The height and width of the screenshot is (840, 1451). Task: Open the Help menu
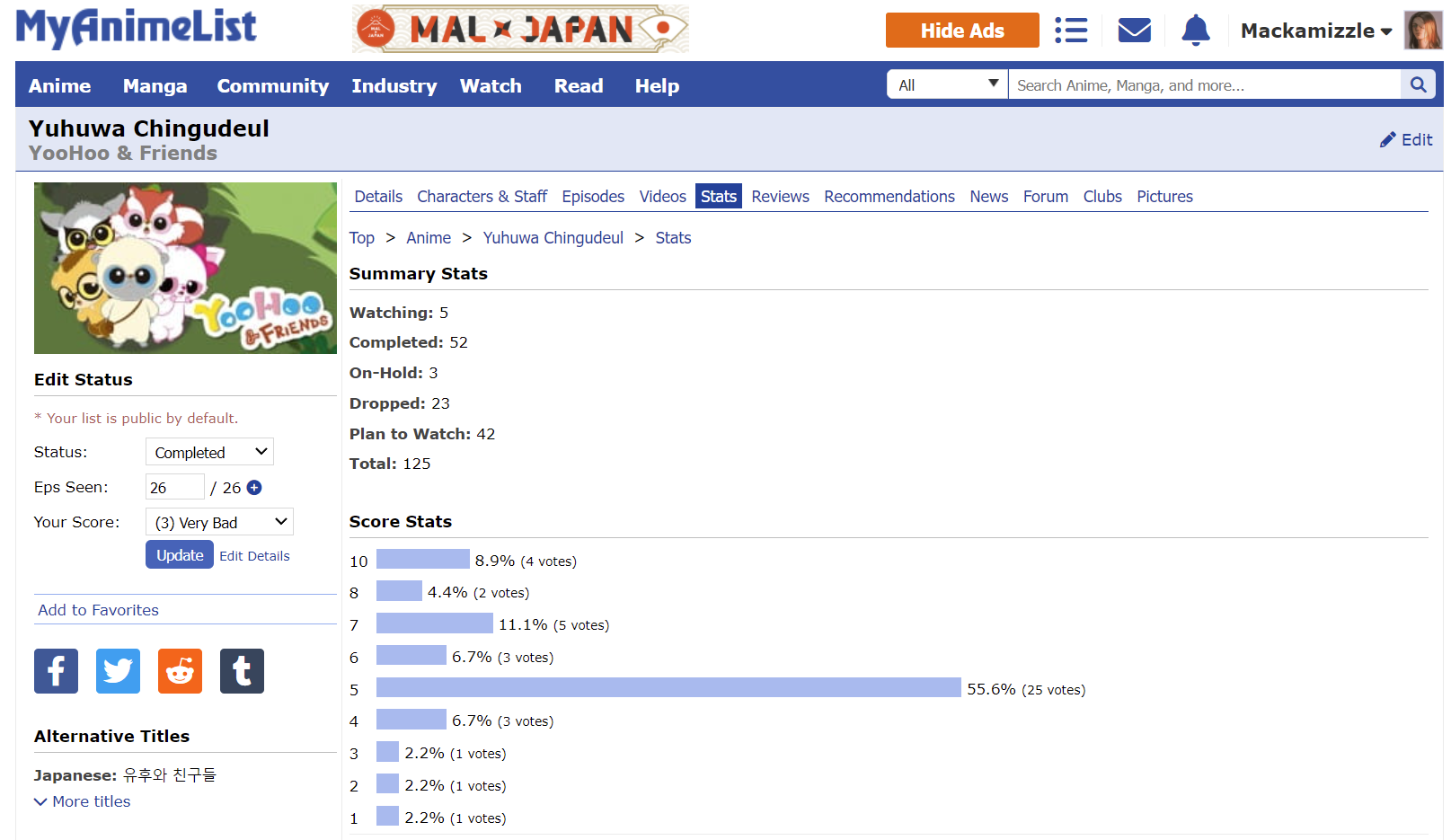(x=657, y=86)
